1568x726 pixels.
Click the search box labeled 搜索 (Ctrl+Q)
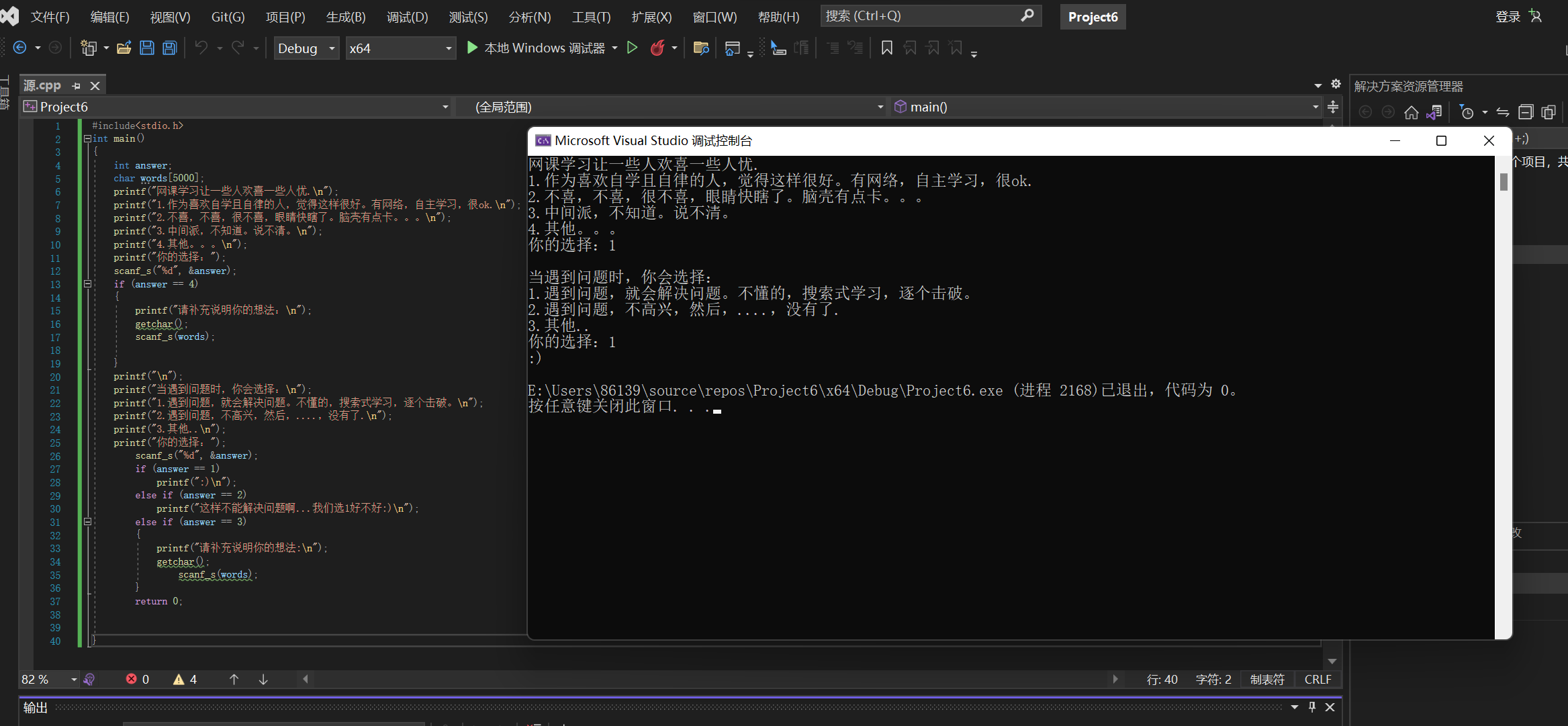click(x=920, y=16)
